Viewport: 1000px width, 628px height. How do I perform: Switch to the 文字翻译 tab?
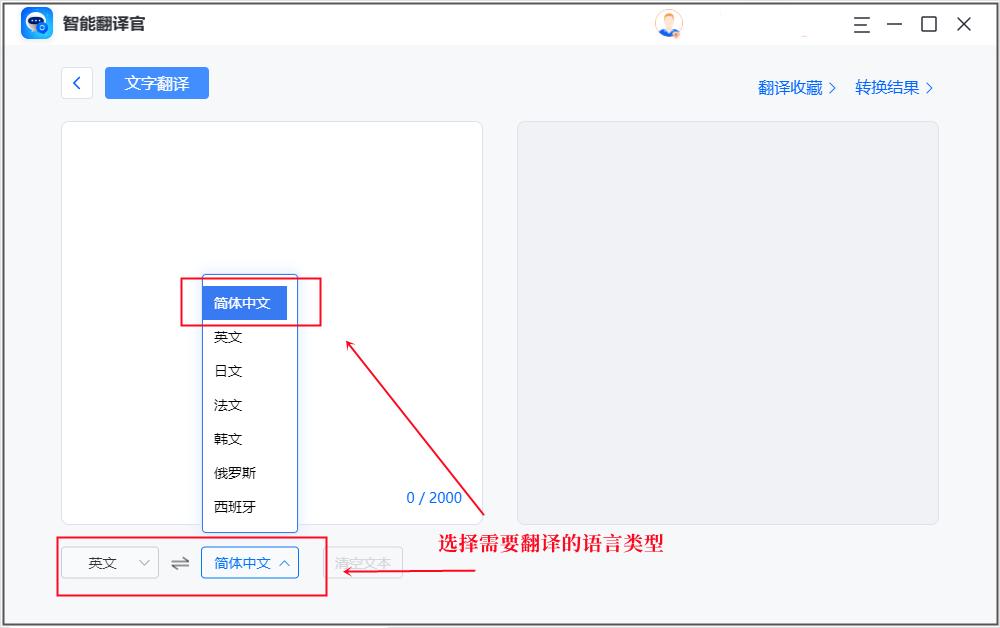tap(156, 83)
